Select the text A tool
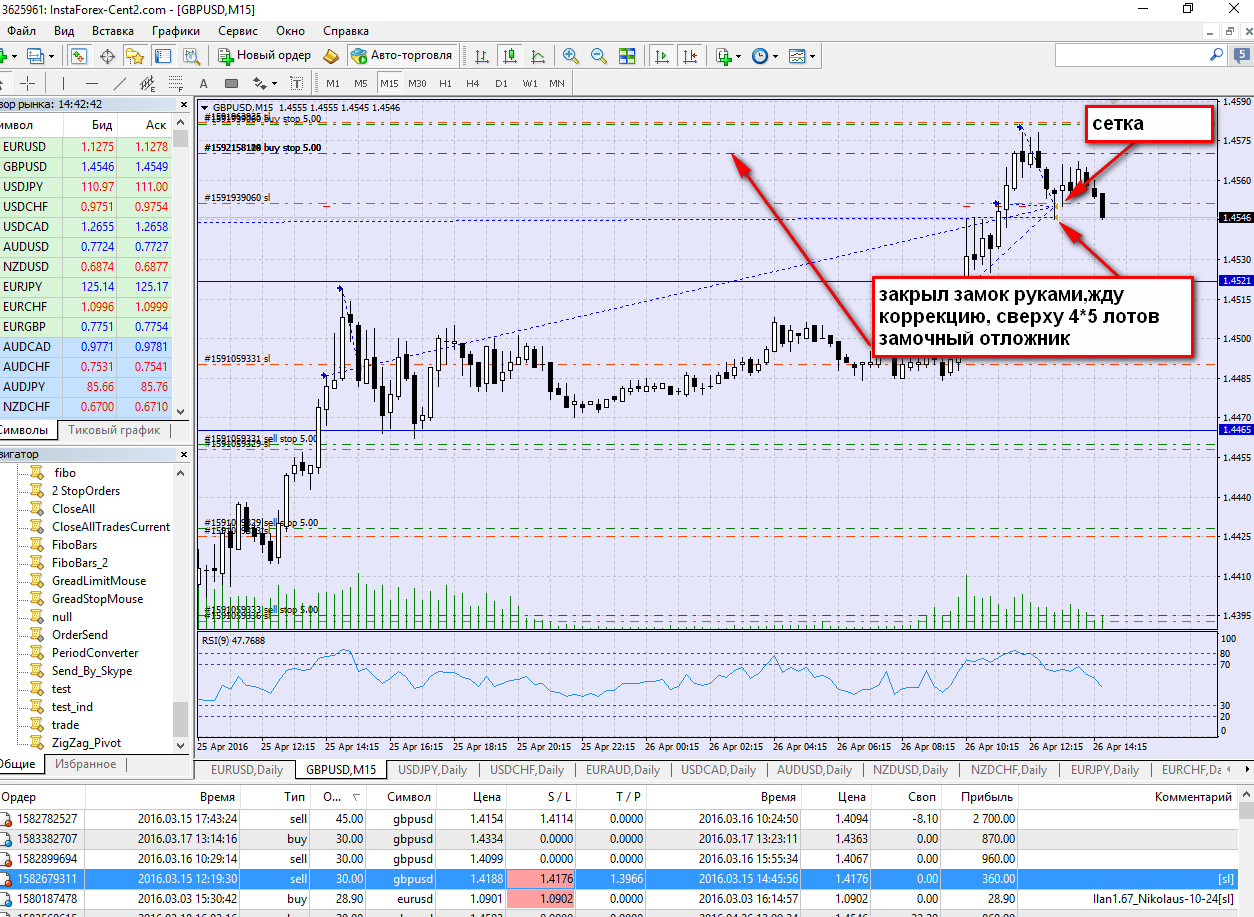 pyautogui.click(x=204, y=83)
